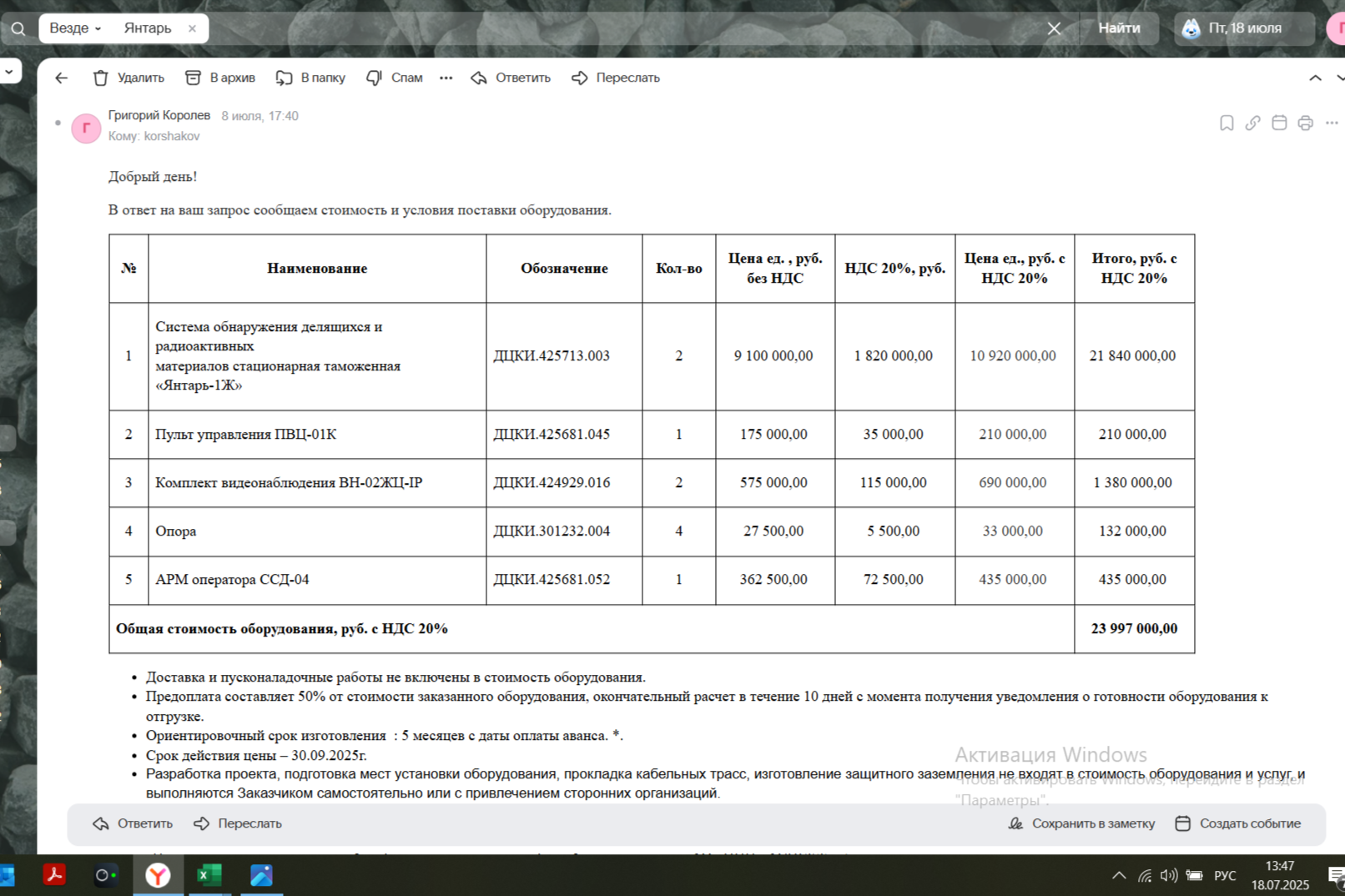Print the email with printer icon

1305,123
